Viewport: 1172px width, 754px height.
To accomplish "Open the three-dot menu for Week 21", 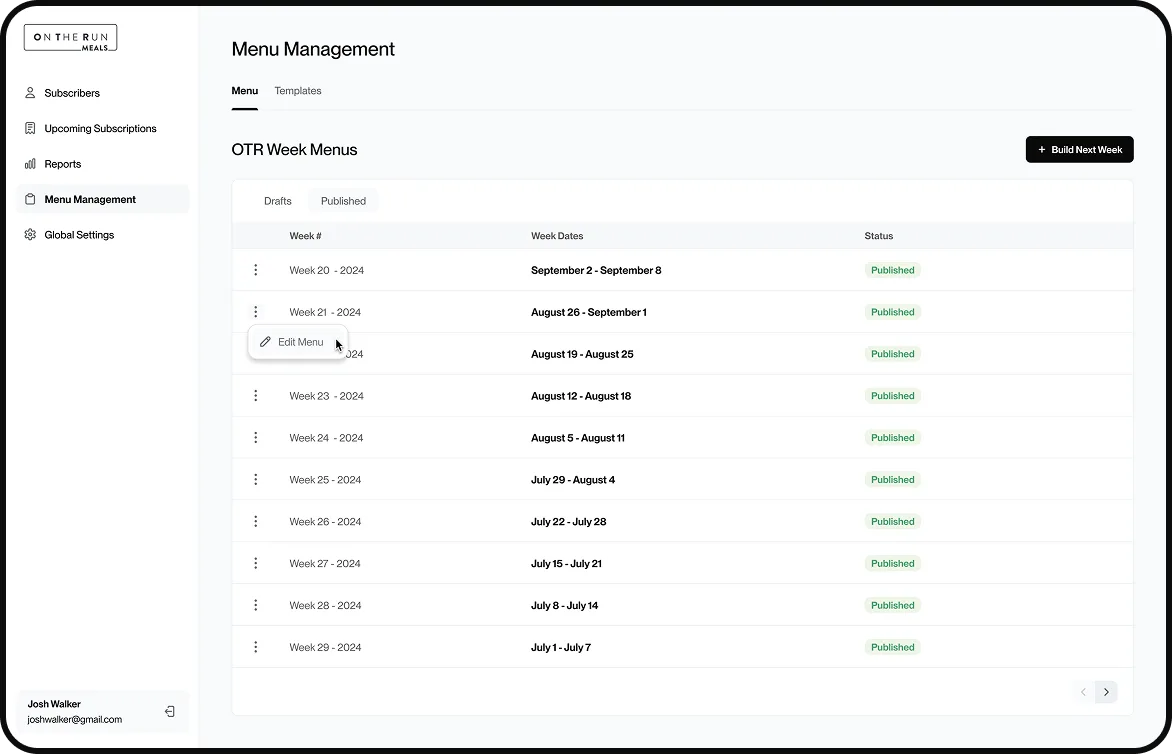I will pyautogui.click(x=256, y=312).
